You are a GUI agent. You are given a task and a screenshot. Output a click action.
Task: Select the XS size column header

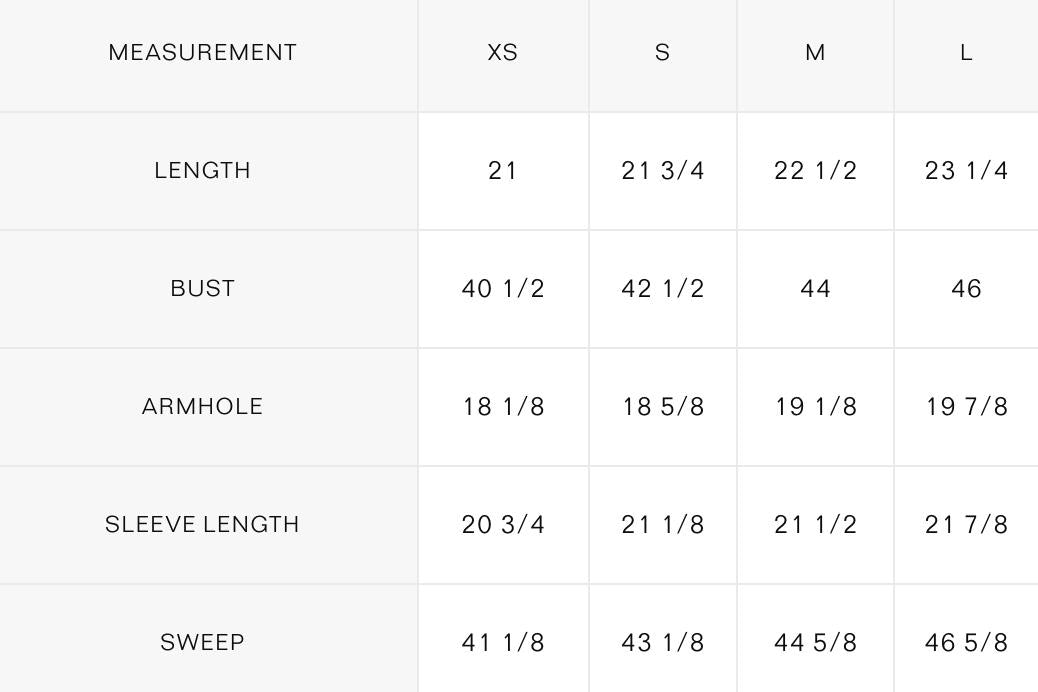pyautogui.click(x=502, y=52)
